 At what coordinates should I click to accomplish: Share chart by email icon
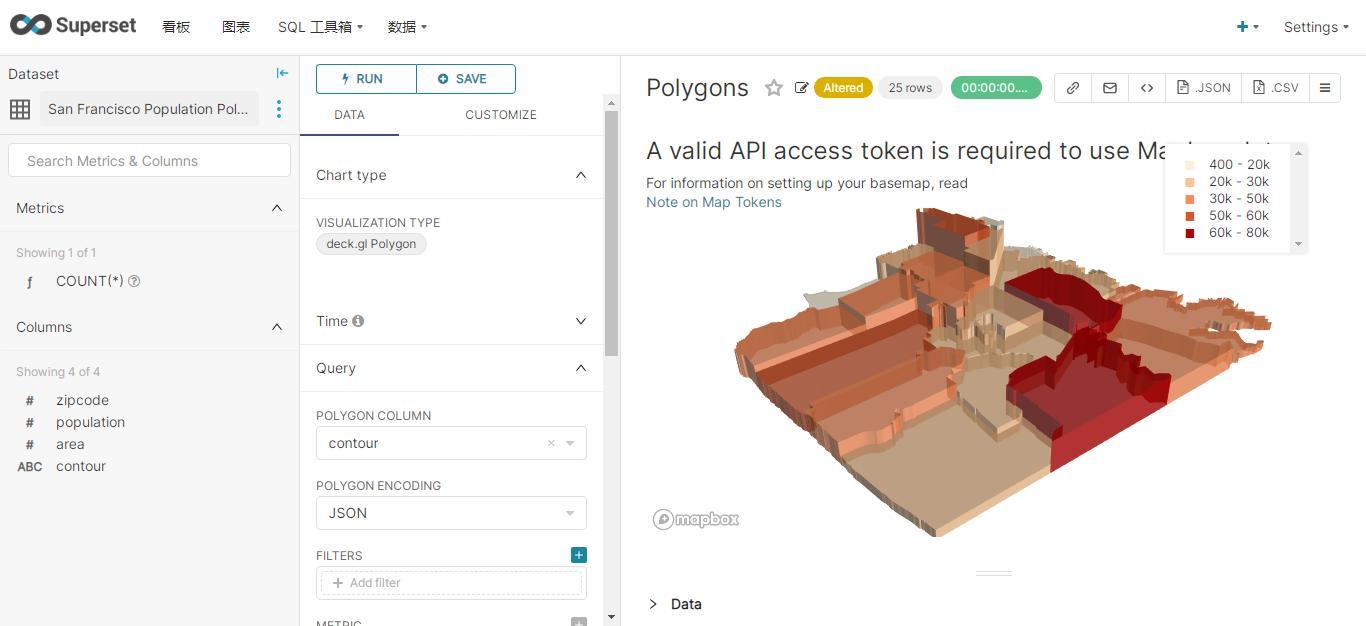1109,88
